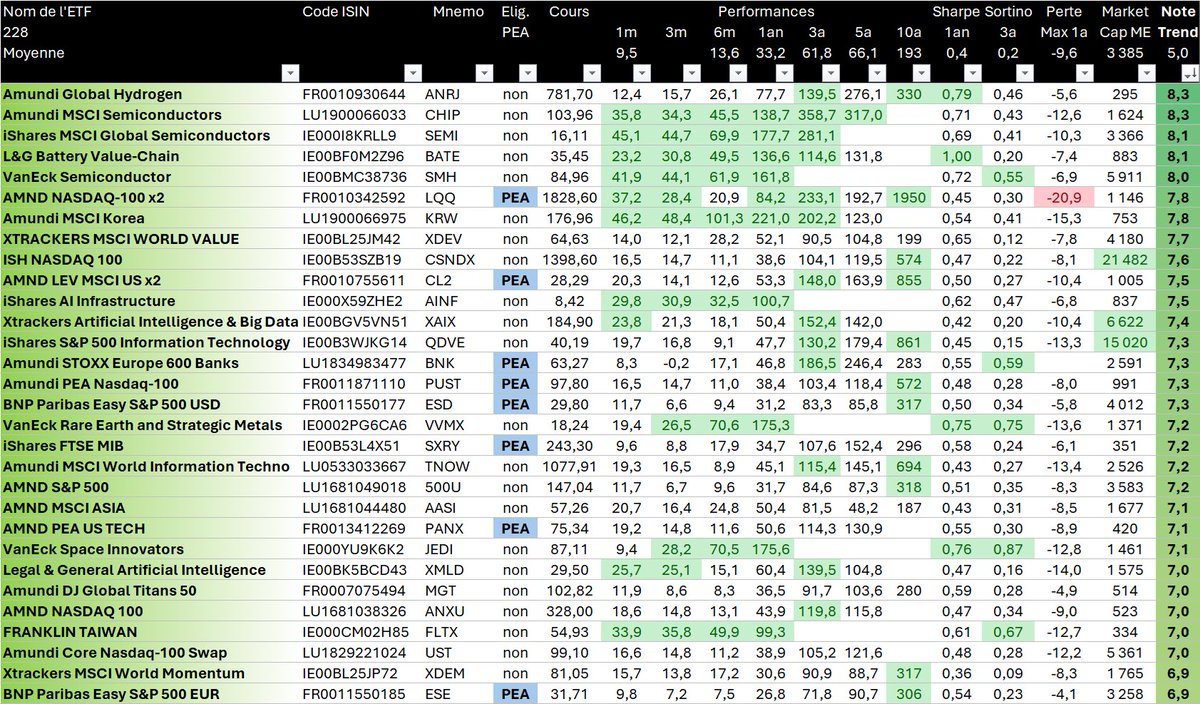The height and width of the screenshot is (704, 1200).
Task: Select the Note Trend 7,6 for CSNDX
Action: 1178,260
